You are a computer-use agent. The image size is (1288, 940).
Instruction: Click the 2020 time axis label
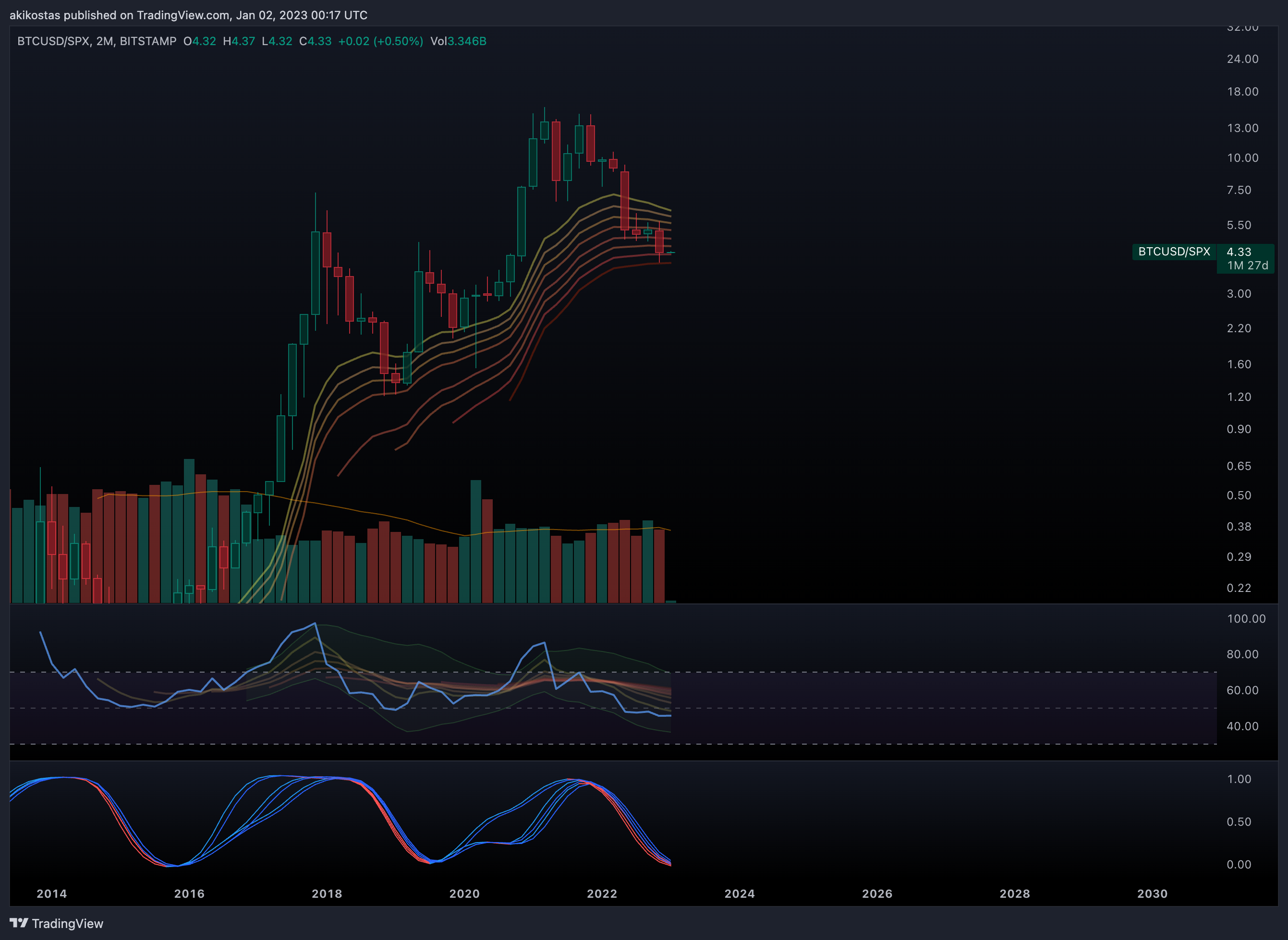tap(465, 893)
